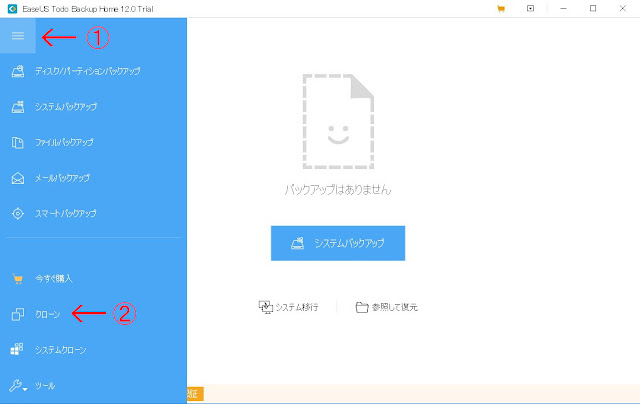This screenshot has height=404, width=640.
Task: Click the System Migration monitor icon
Action: [266, 307]
